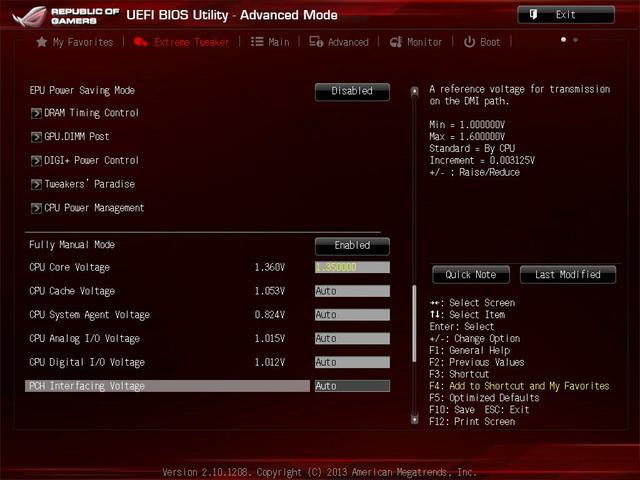Image resolution: width=640 pixels, height=480 pixels.
Task: Click the arrow icon beside DRAM Timing Control
Action: pyautogui.click(x=36, y=113)
